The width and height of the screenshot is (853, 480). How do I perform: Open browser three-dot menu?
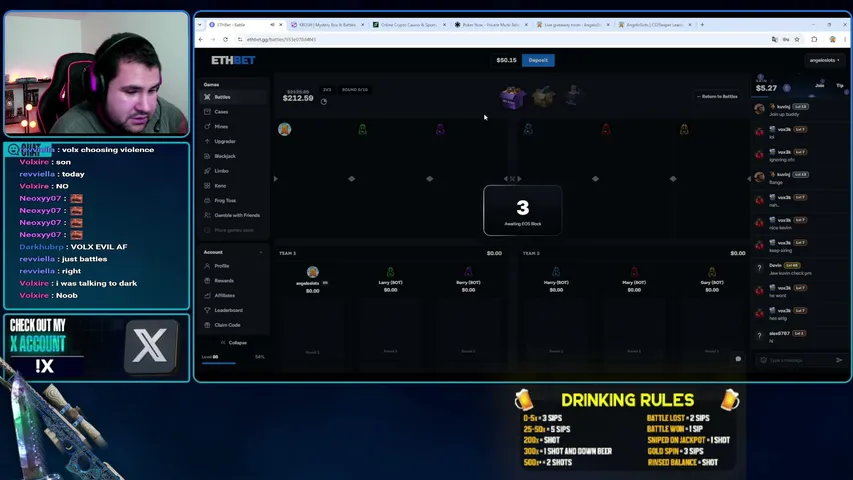coord(845,40)
